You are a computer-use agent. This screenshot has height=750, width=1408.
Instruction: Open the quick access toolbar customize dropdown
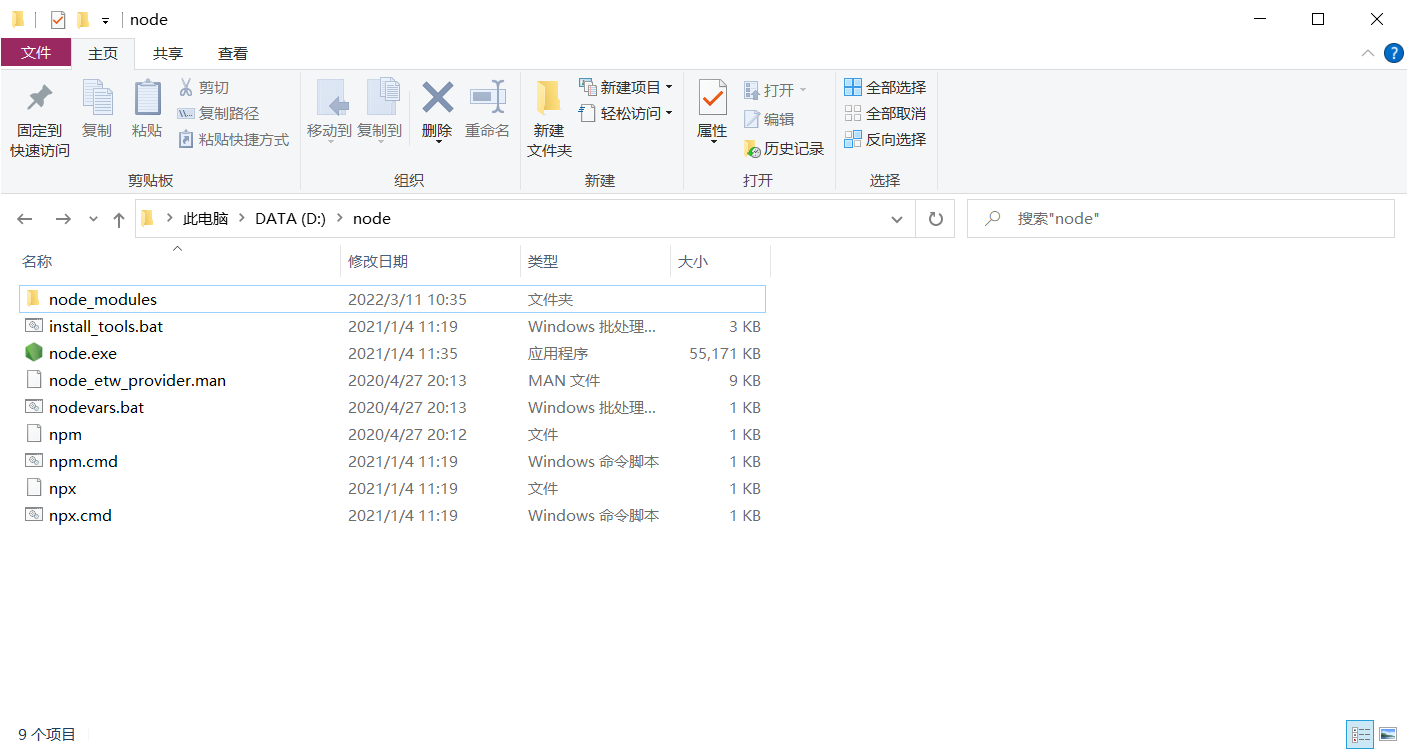point(105,21)
